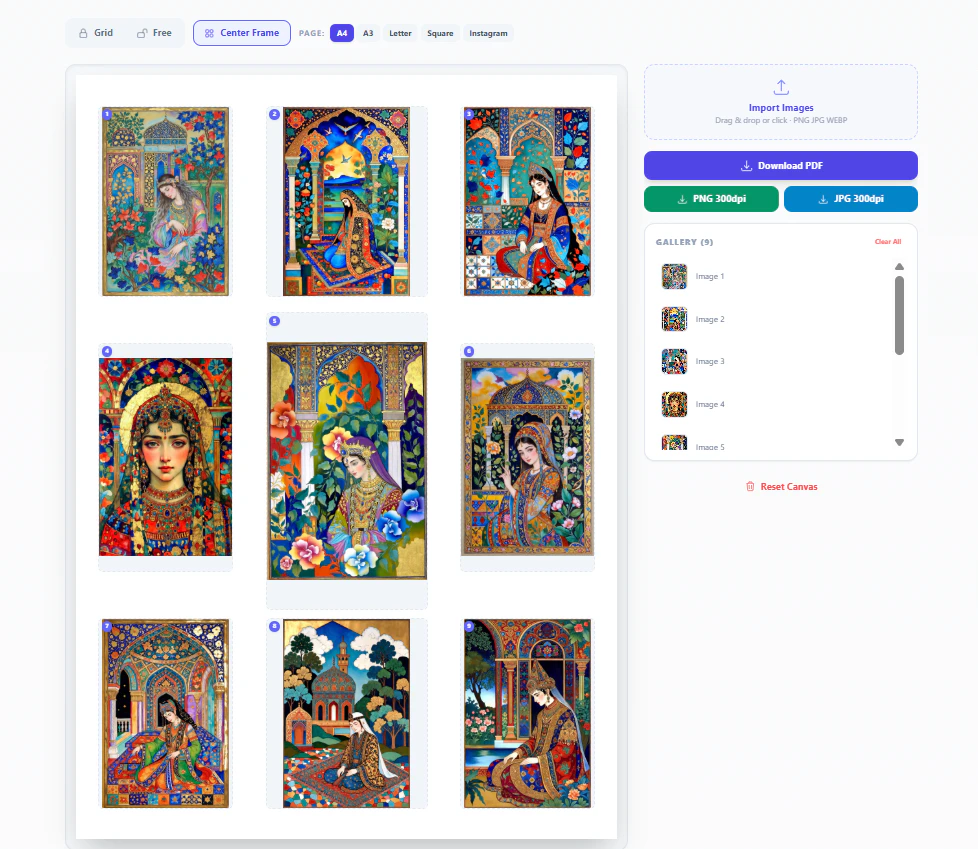
Task: Click the Import Images label
Action: [781, 107]
